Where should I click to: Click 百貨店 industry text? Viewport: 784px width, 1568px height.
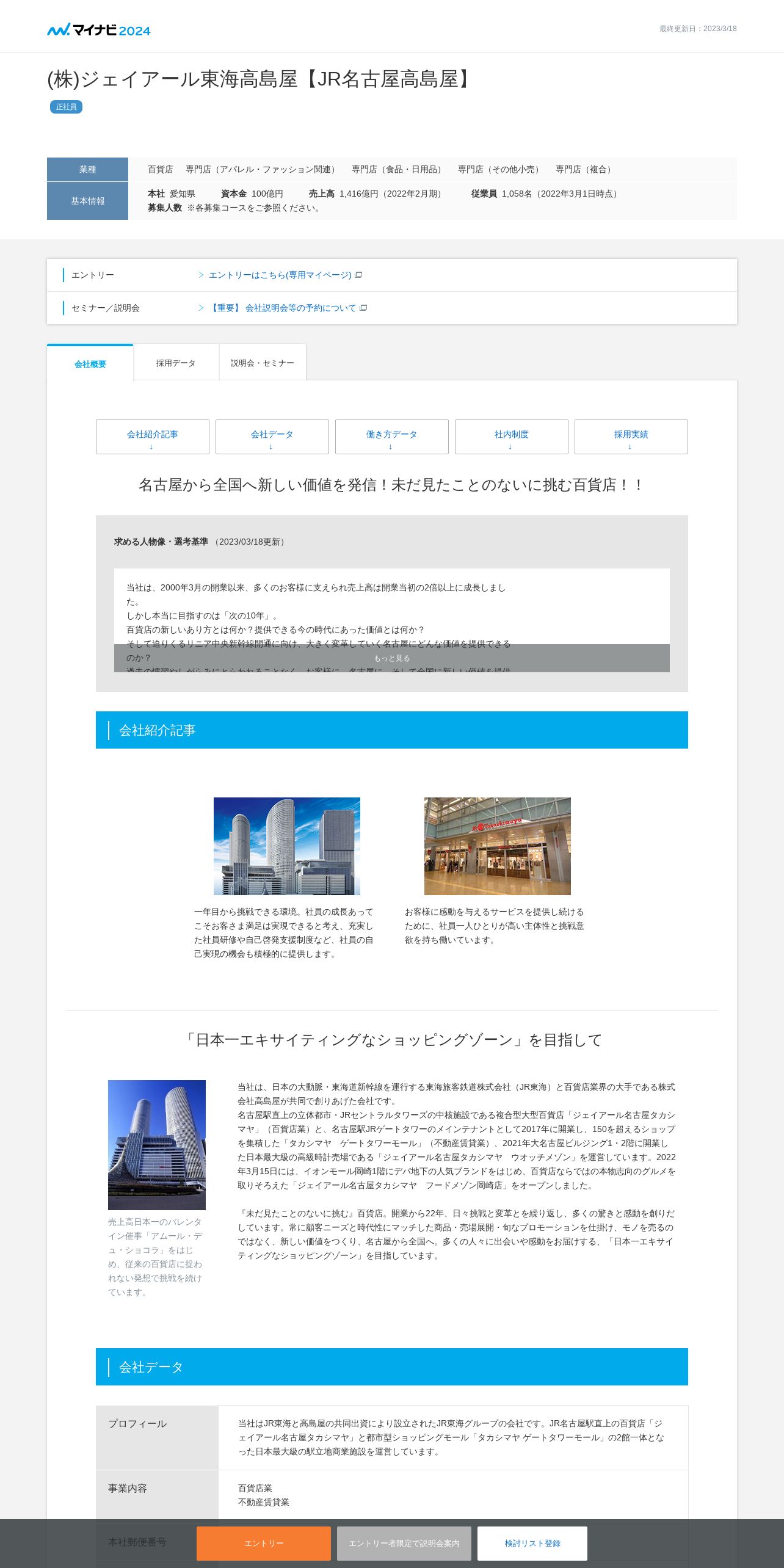coord(161,170)
